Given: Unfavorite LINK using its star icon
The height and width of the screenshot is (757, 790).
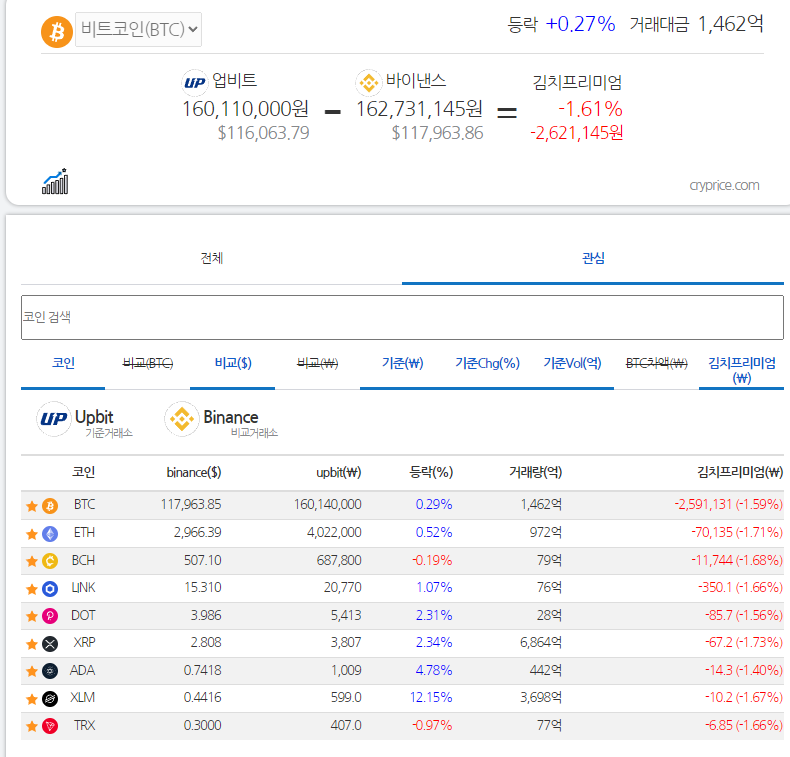Looking at the screenshot, I should (x=32, y=589).
